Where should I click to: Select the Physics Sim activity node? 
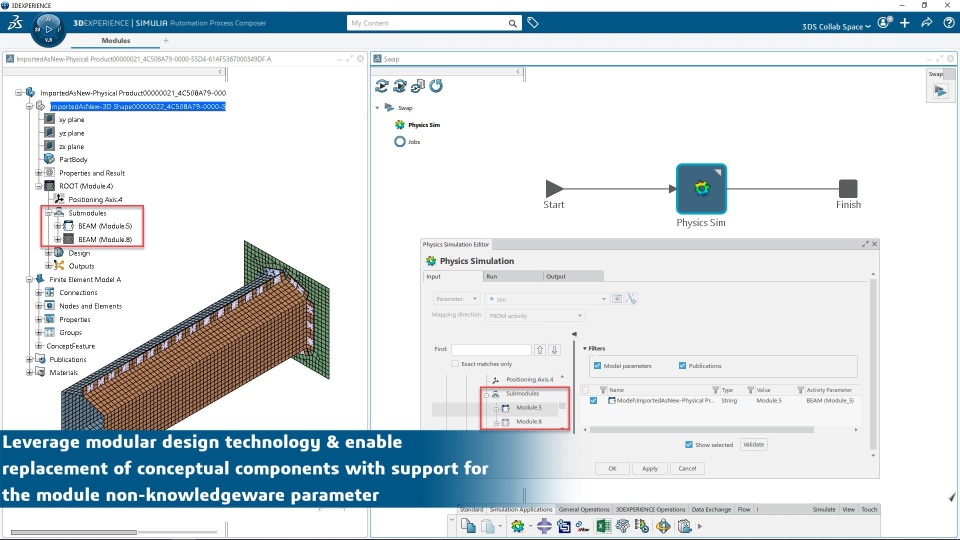(x=702, y=189)
